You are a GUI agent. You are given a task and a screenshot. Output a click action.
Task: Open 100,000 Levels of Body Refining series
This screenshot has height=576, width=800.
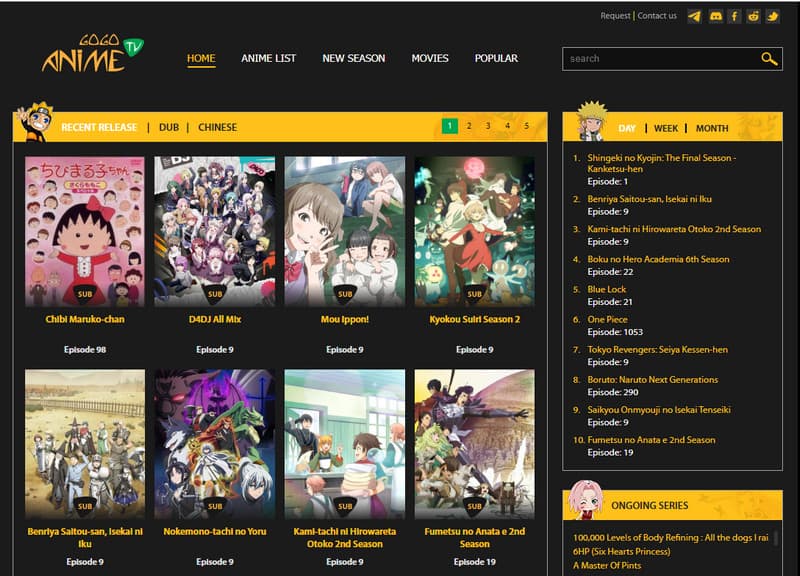tap(670, 538)
